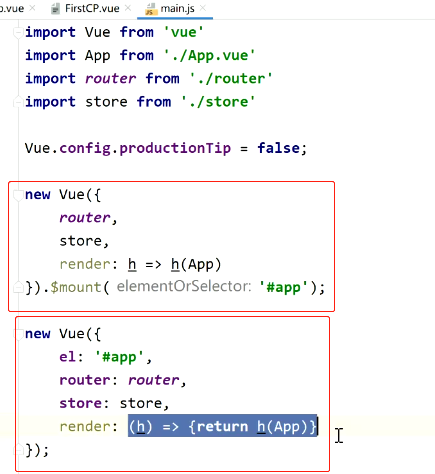Click the App identifier in second import

[97, 55]
